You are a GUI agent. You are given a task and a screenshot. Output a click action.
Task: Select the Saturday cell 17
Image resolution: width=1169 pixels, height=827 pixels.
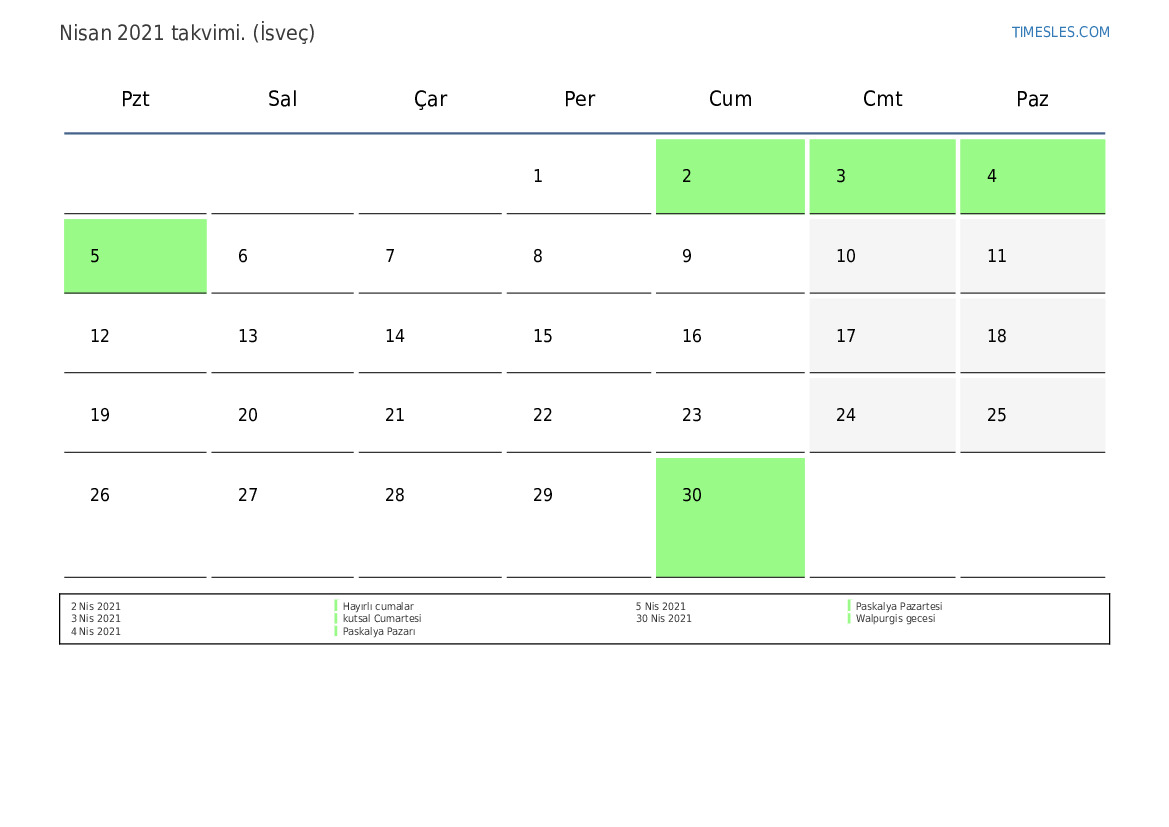882,336
